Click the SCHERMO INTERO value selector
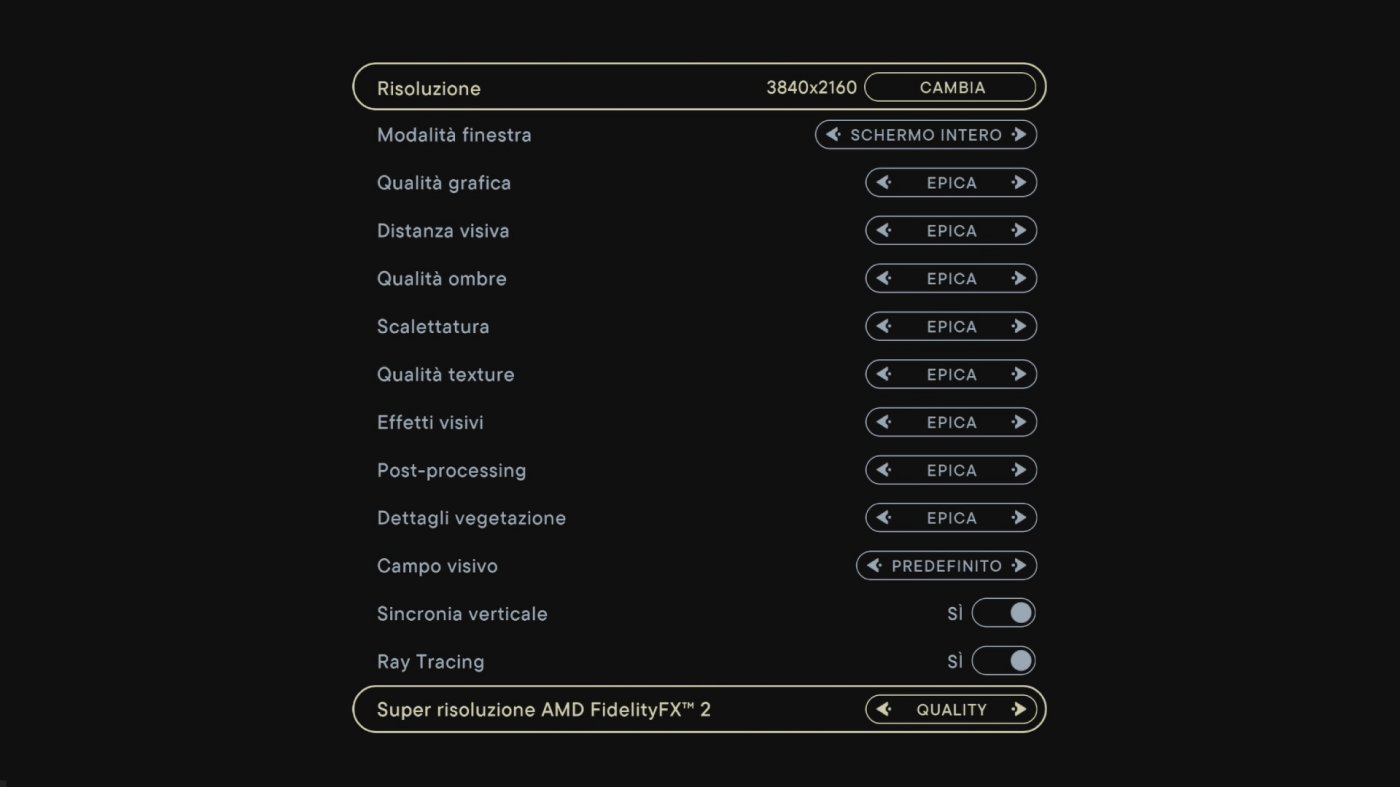 (926, 134)
